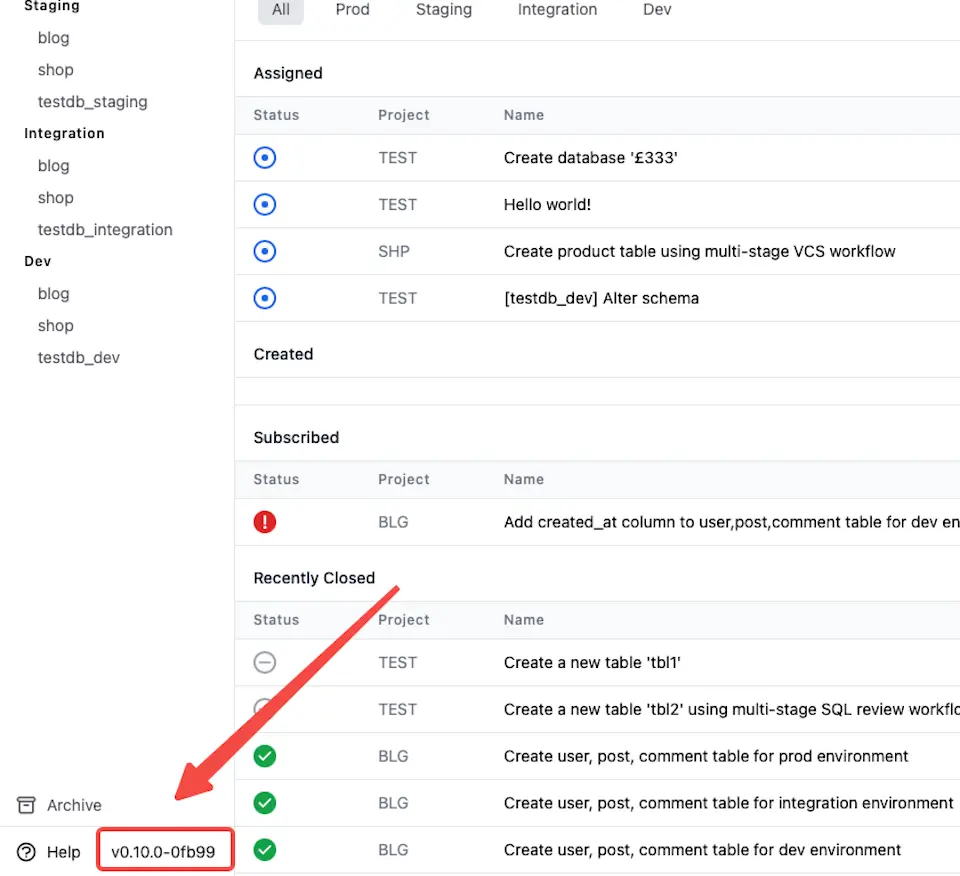Click canceled status icon for 'tbl1' issue
This screenshot has width=960, height=876.
[265, 662]
